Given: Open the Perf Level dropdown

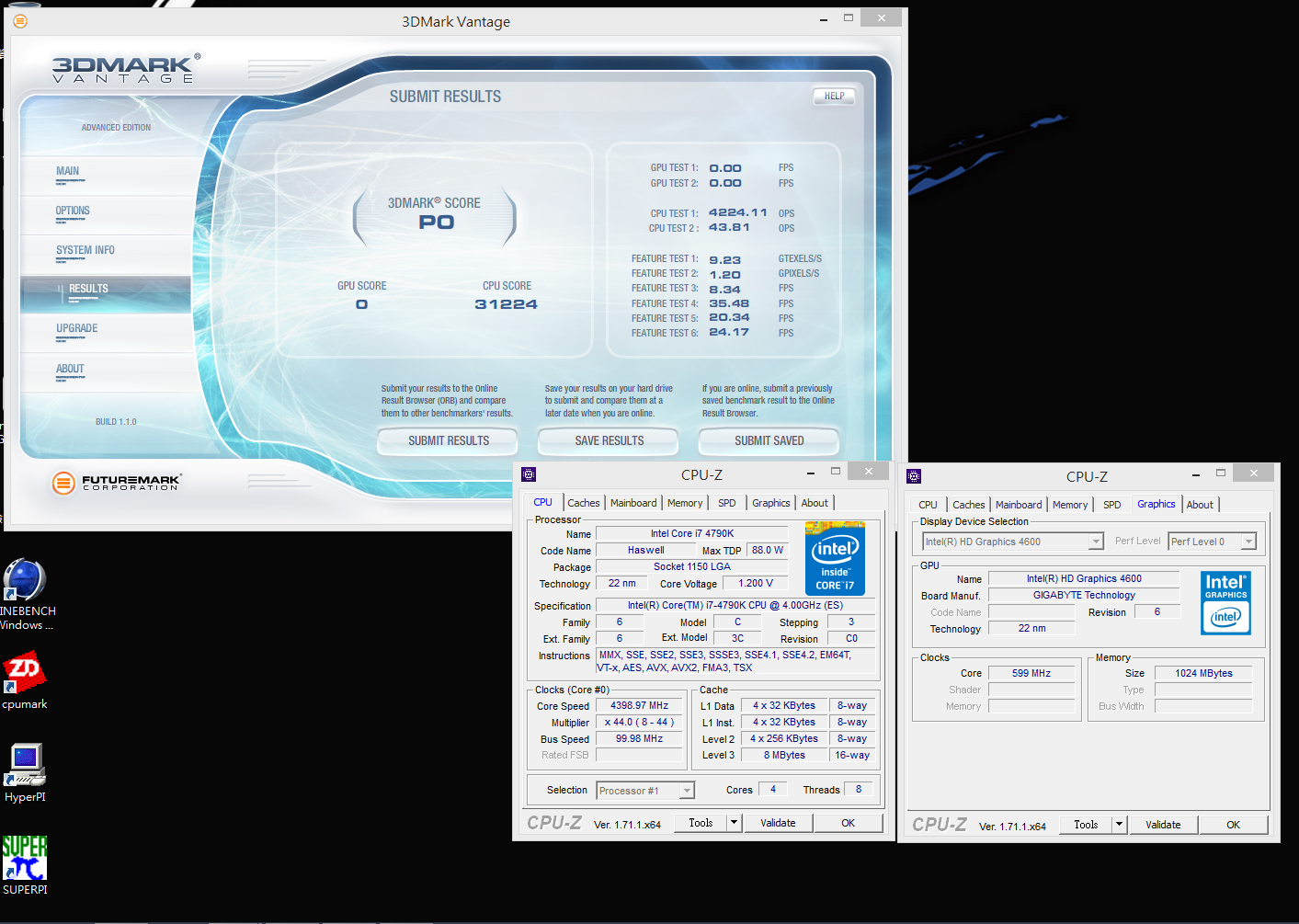Looking at the screenshot, I should pyautogui.click(x=1213, y=542).
